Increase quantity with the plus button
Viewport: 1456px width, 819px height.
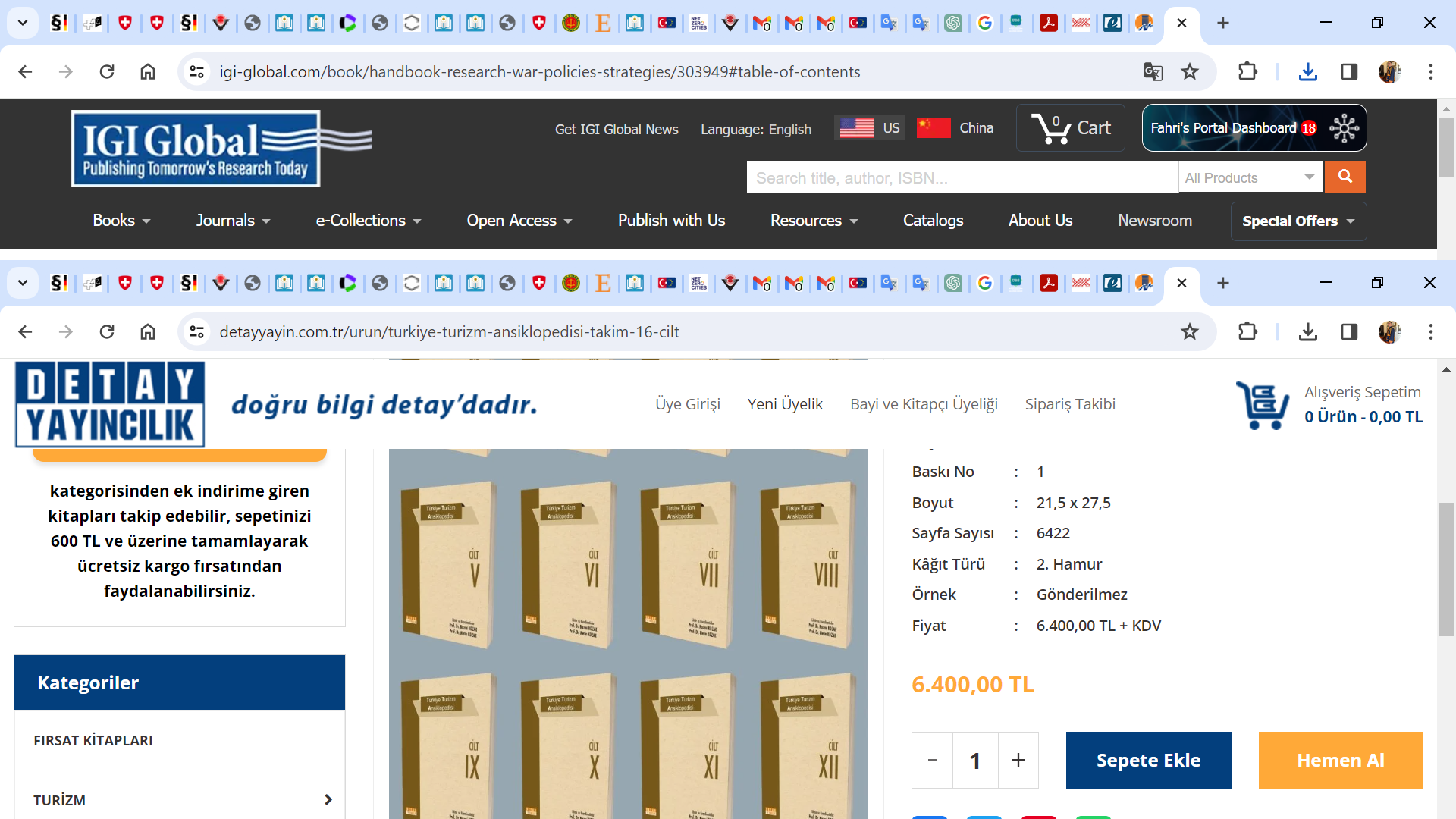point(1018,760)
